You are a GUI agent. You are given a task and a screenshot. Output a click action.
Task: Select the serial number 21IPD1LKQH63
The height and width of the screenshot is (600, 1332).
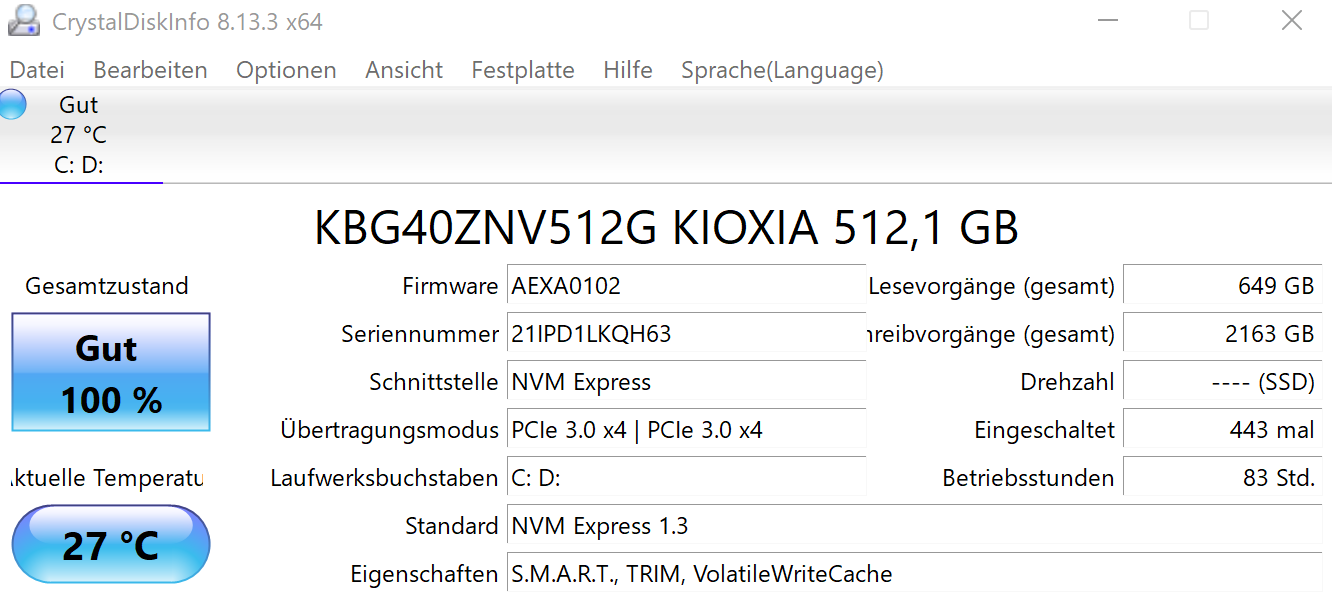click(x=686, y=333)
